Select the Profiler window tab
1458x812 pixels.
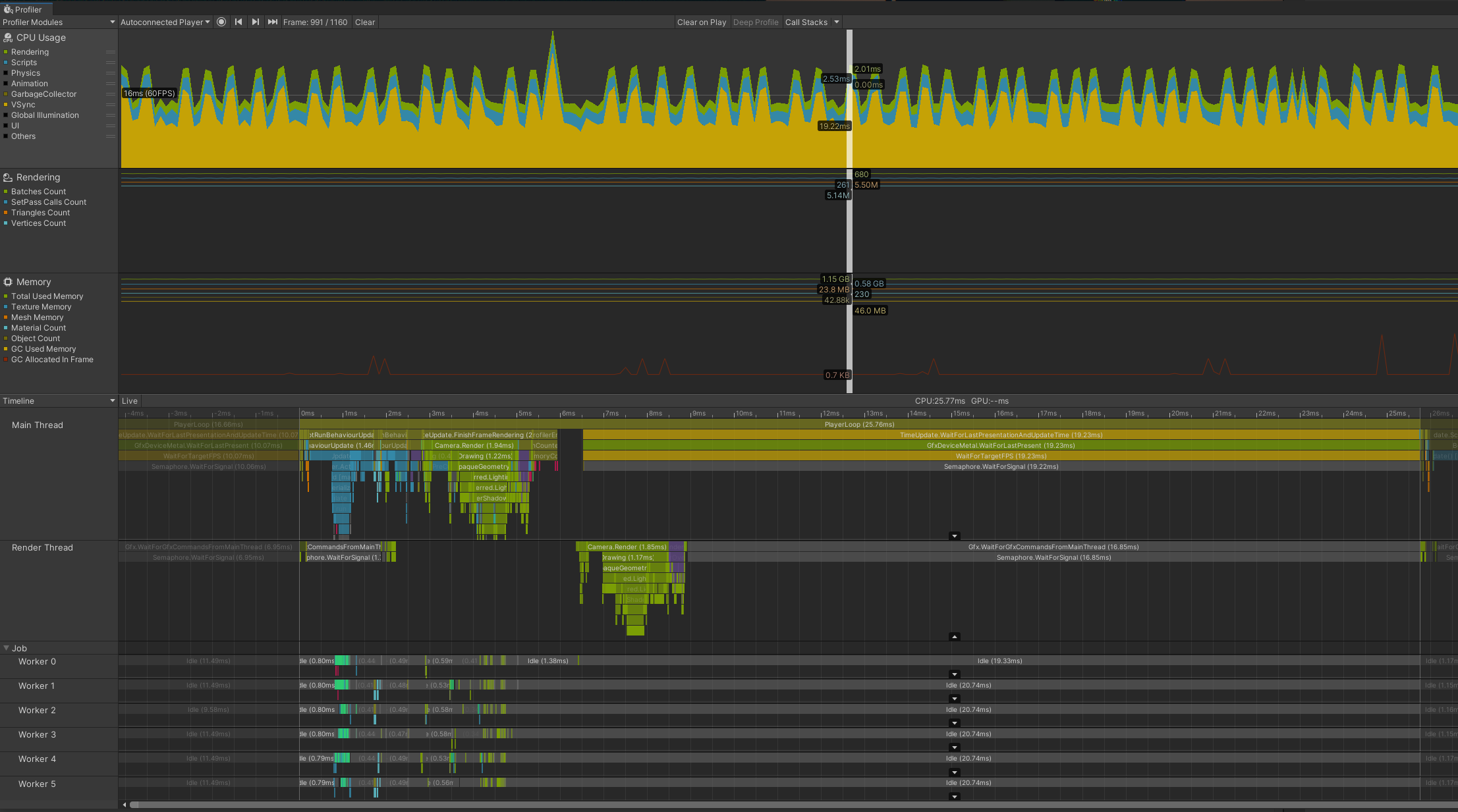tap(26, 9)
